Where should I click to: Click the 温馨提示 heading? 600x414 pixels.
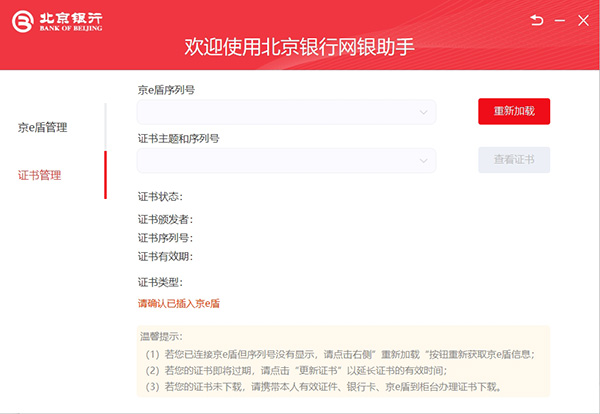point(161,336)
